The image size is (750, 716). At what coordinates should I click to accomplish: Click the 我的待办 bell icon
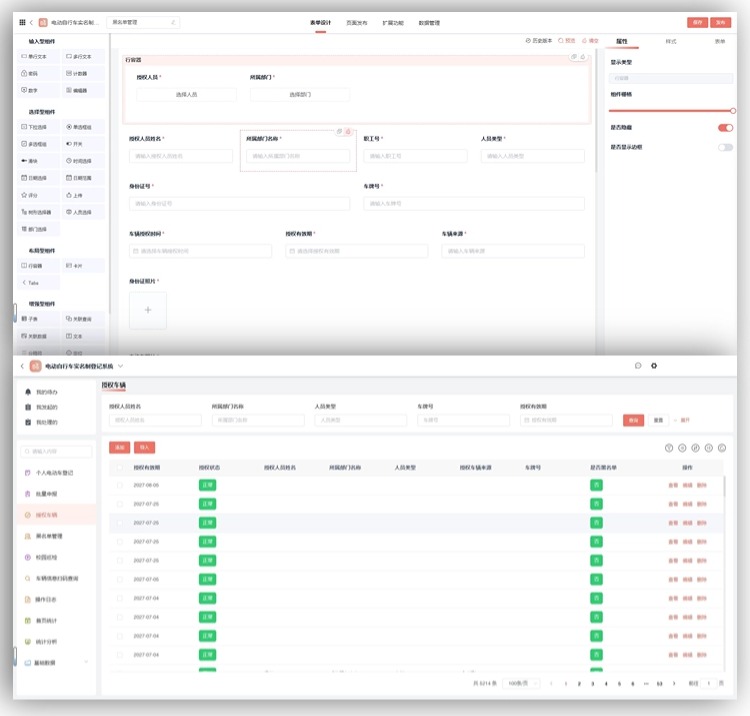click(28, 392)
